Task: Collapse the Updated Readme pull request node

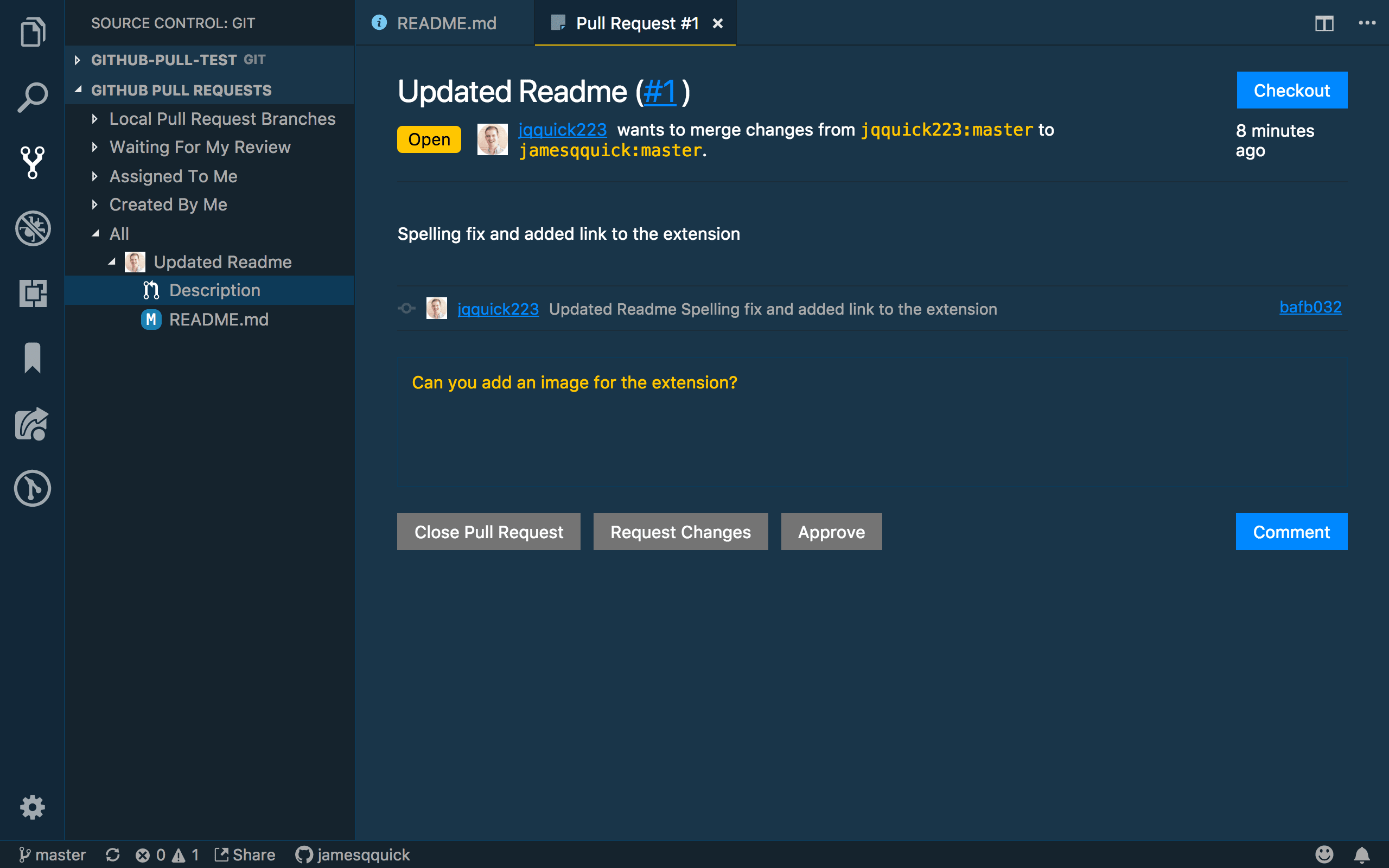Action: point(112,262)
